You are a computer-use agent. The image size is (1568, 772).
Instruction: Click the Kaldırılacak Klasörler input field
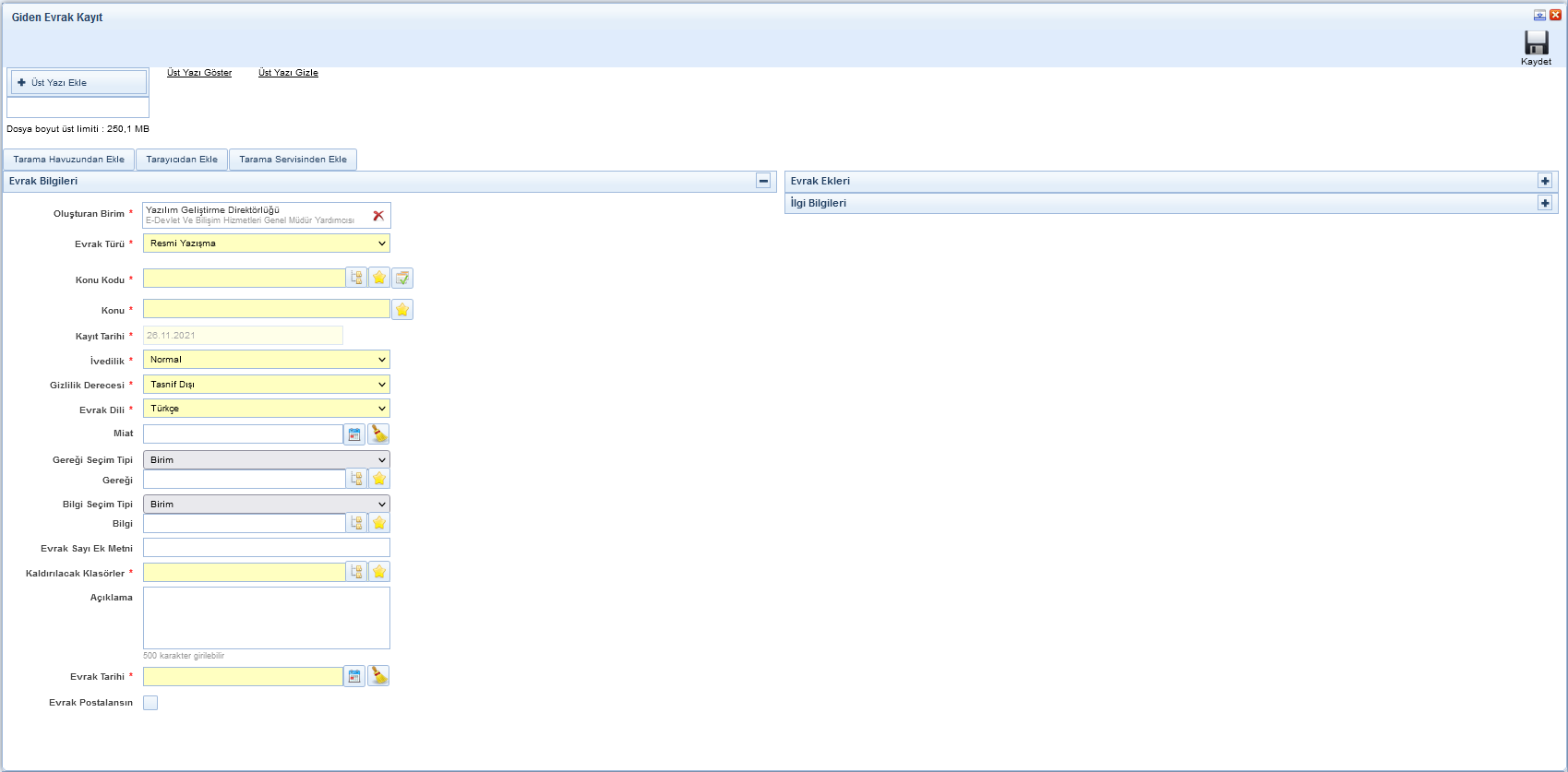tap(245, 572)
